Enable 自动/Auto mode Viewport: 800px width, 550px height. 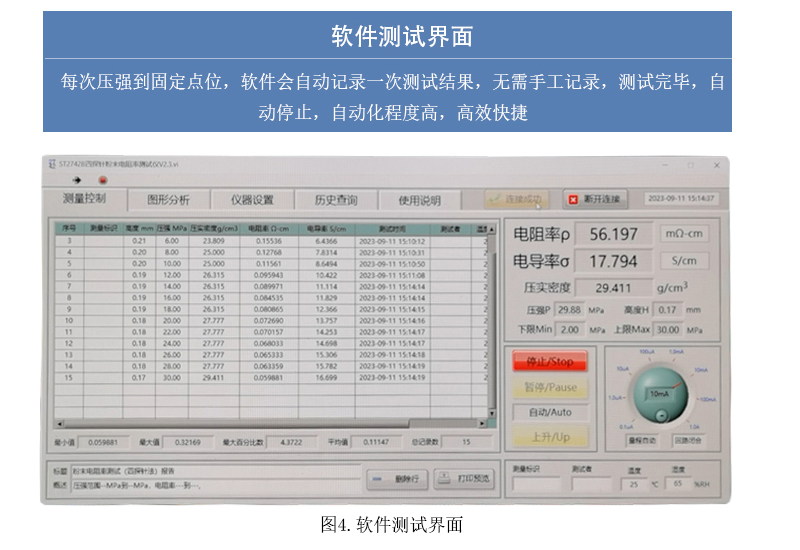(x=550, y=412)
